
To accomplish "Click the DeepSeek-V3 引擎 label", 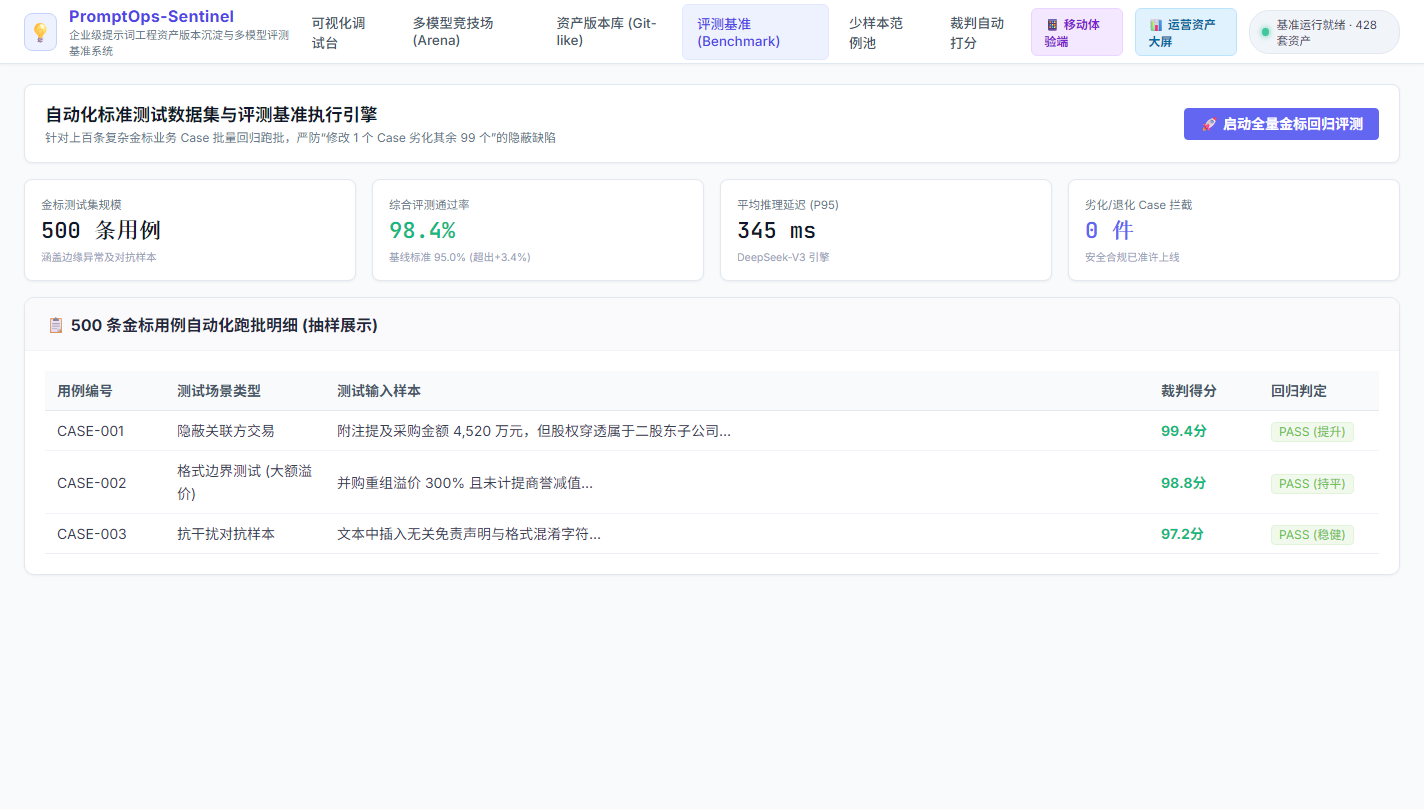I will point(783,257).
